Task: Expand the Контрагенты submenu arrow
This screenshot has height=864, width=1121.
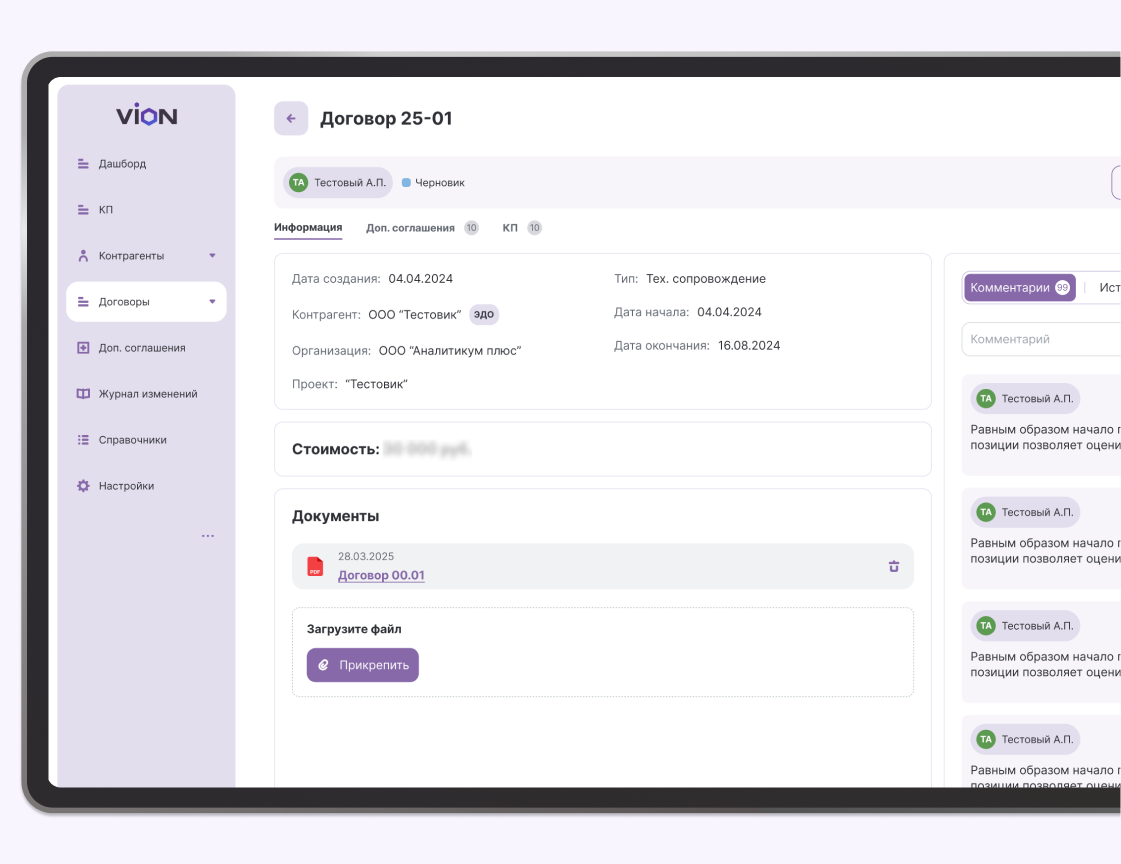Action: coord(212,256)
